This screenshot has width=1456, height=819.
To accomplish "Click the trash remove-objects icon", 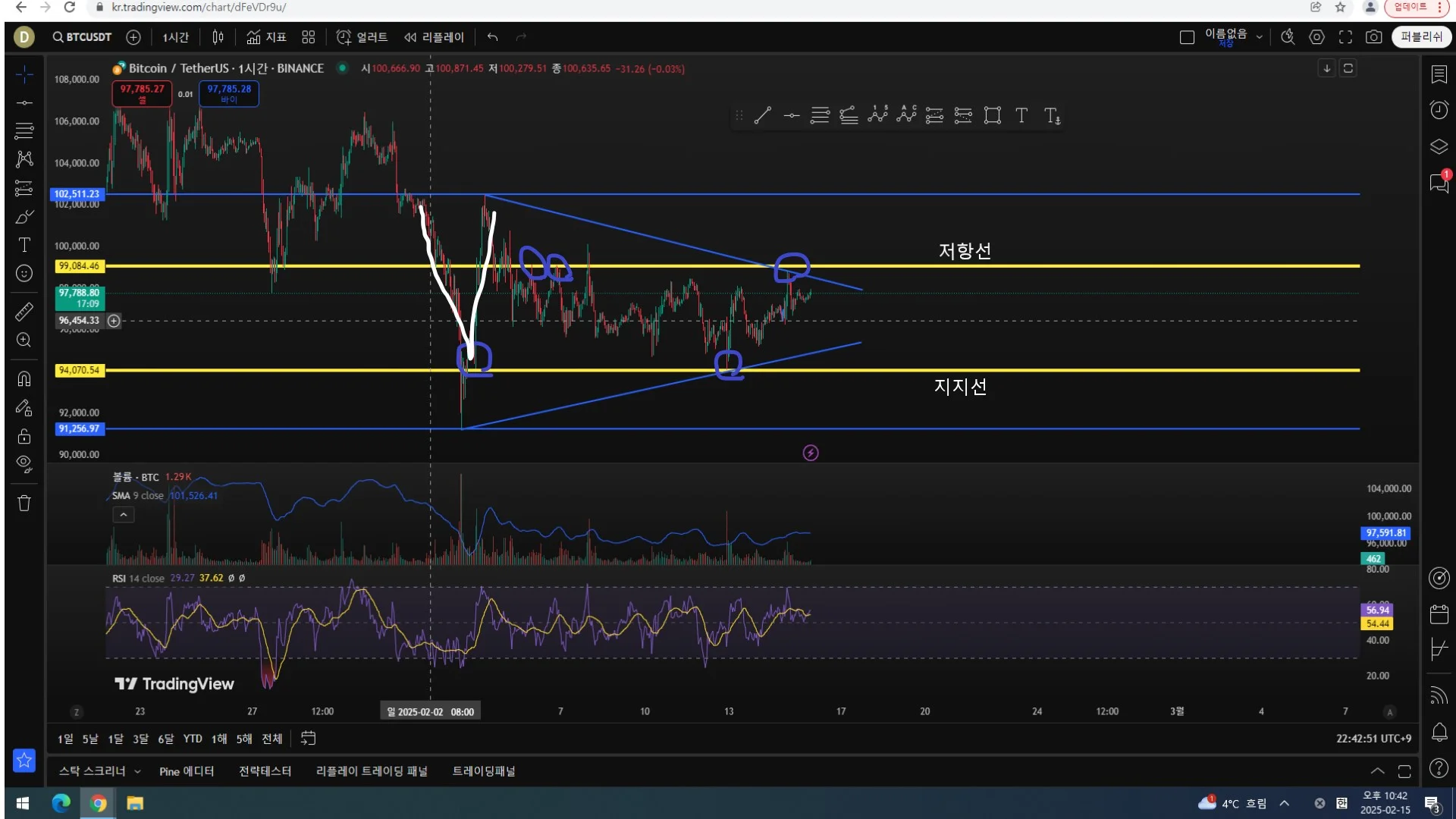I will click(x=24, y=504).
